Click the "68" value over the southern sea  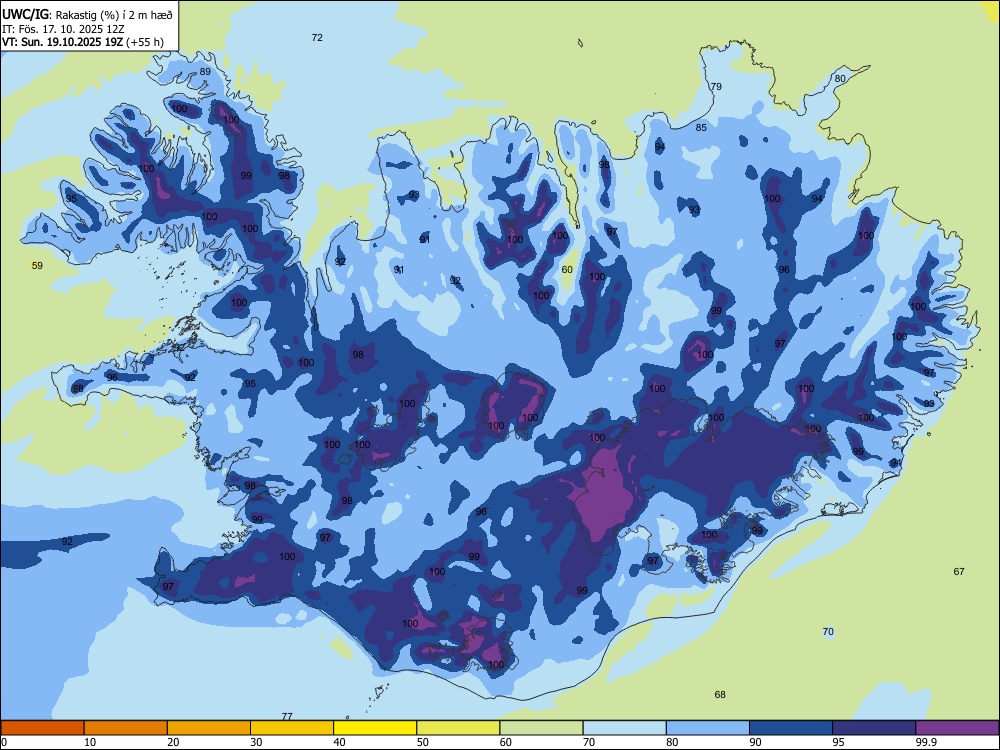[x=720, y=695]
